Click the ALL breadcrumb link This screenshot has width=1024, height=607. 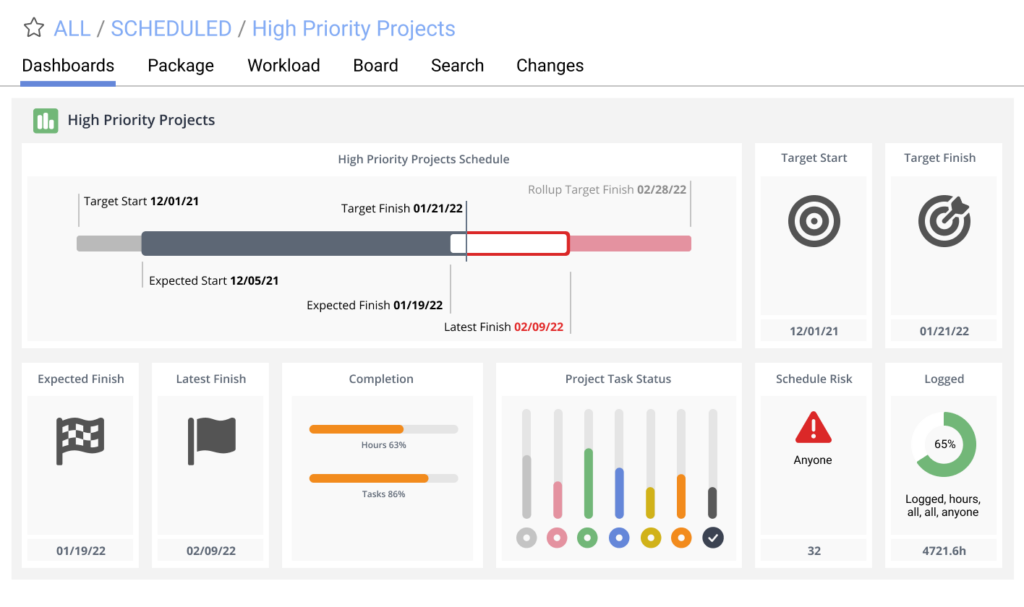pyautogui.click(x=72, y=29)
